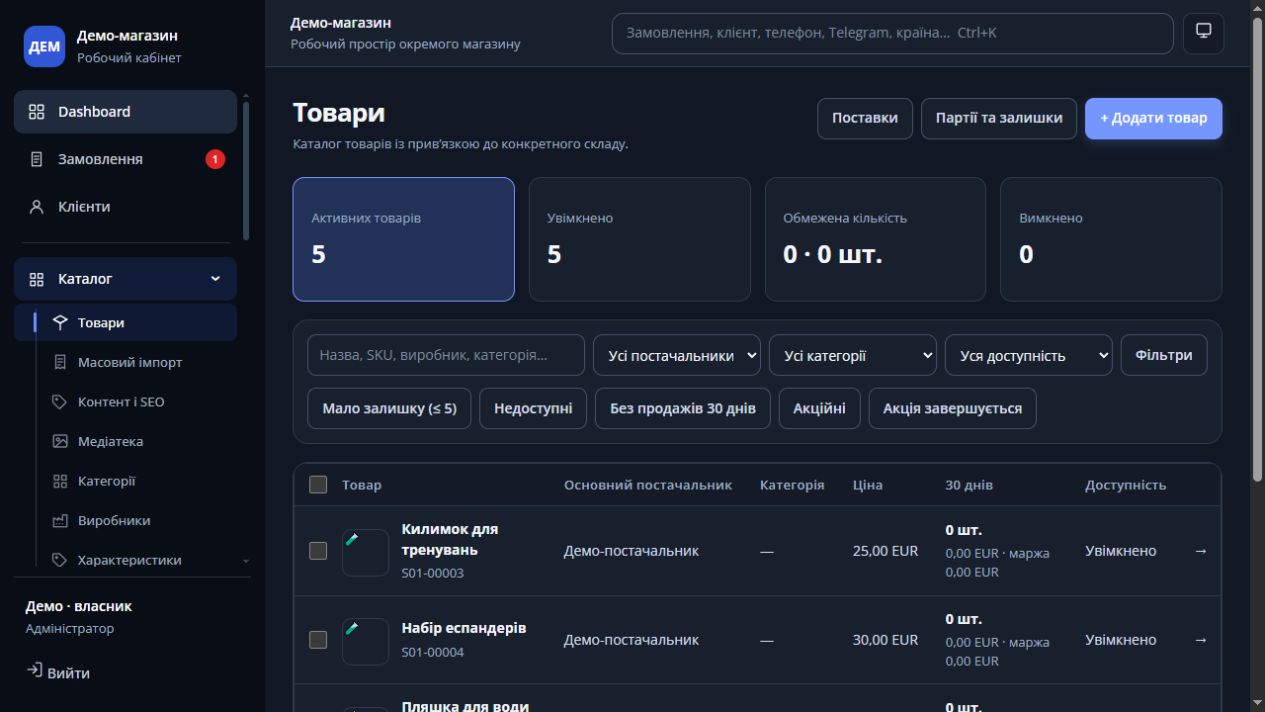Click the logout door icon
The height and width of the screenshot is (712, 1265).
[35, 670]
